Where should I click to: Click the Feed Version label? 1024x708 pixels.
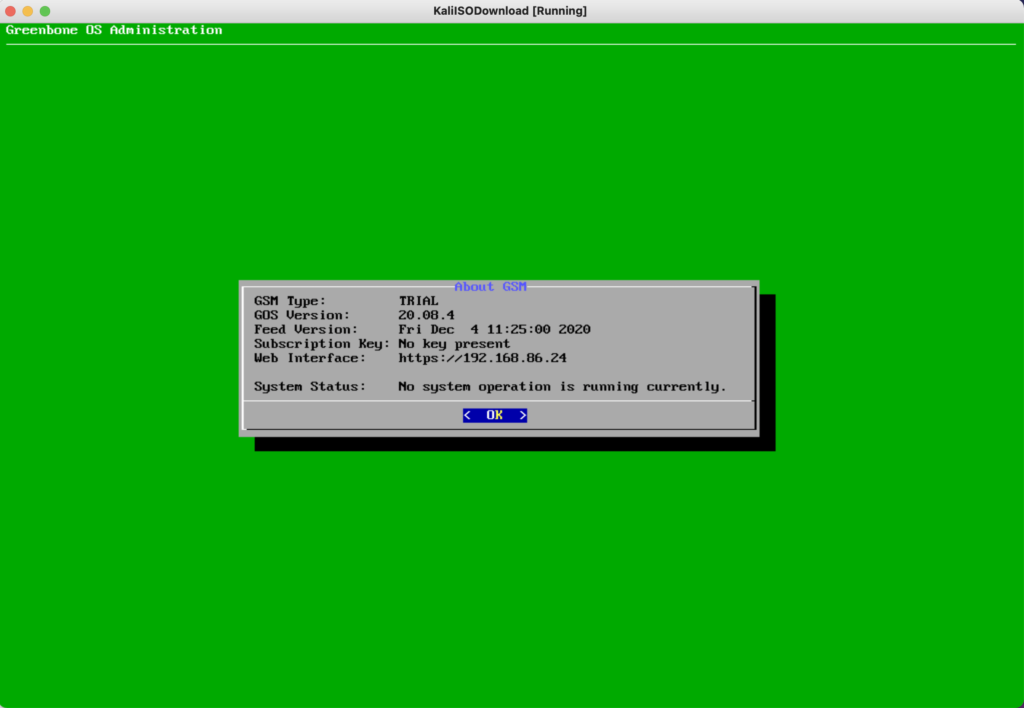[306, 330]
